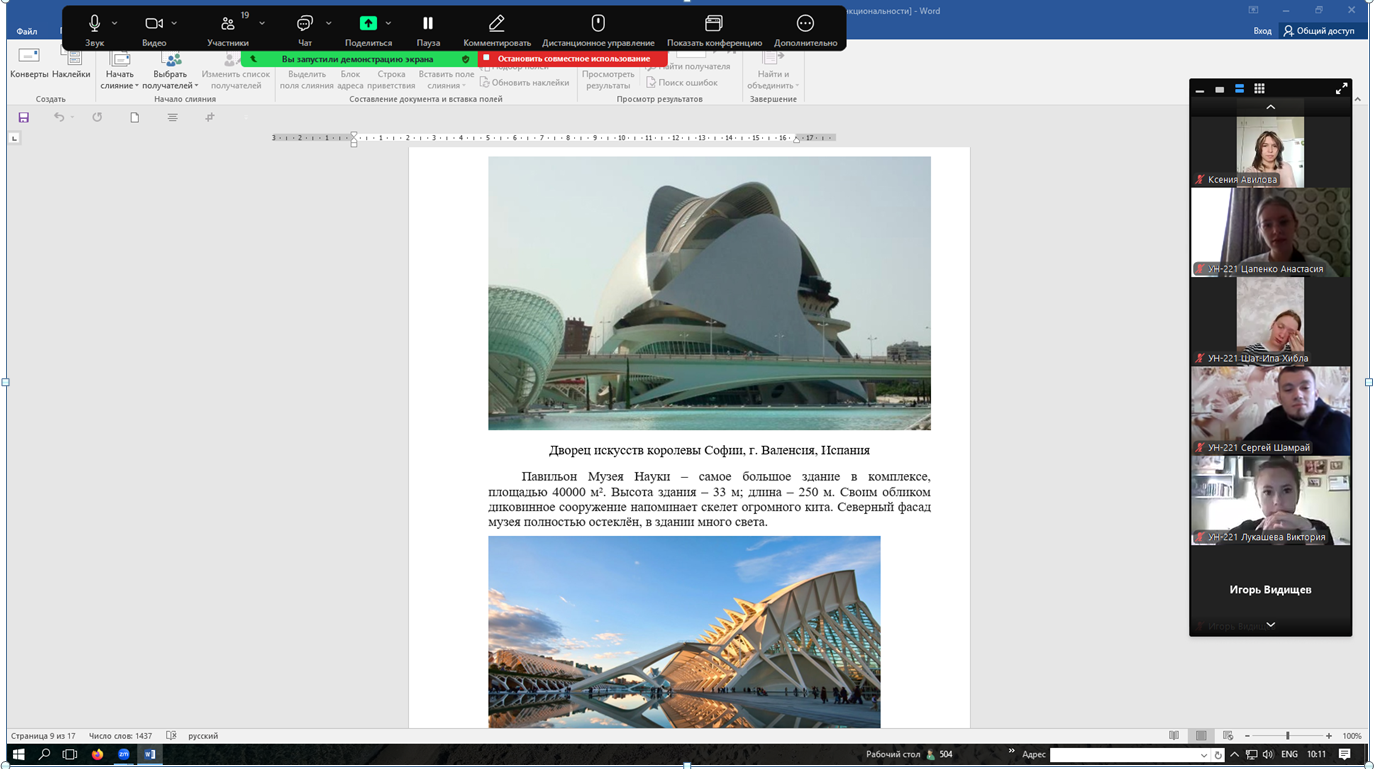Click Строка приветствия in ribbon
Viewport: 1376px width, 769px height.
(391, 79)
